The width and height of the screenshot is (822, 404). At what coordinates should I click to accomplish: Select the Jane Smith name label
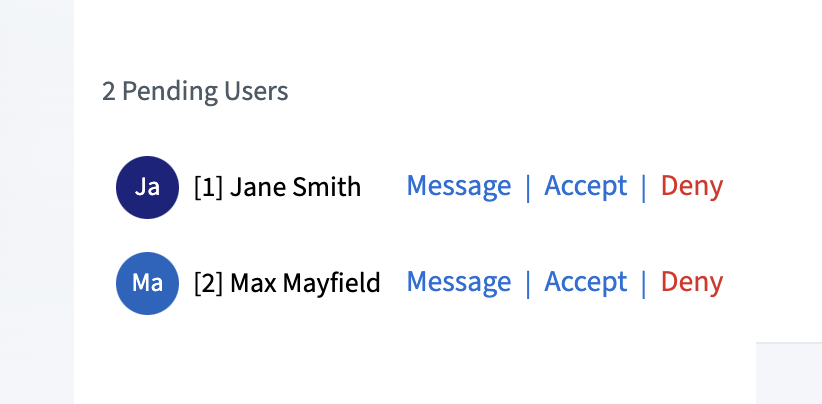click(x=295, y=187)
